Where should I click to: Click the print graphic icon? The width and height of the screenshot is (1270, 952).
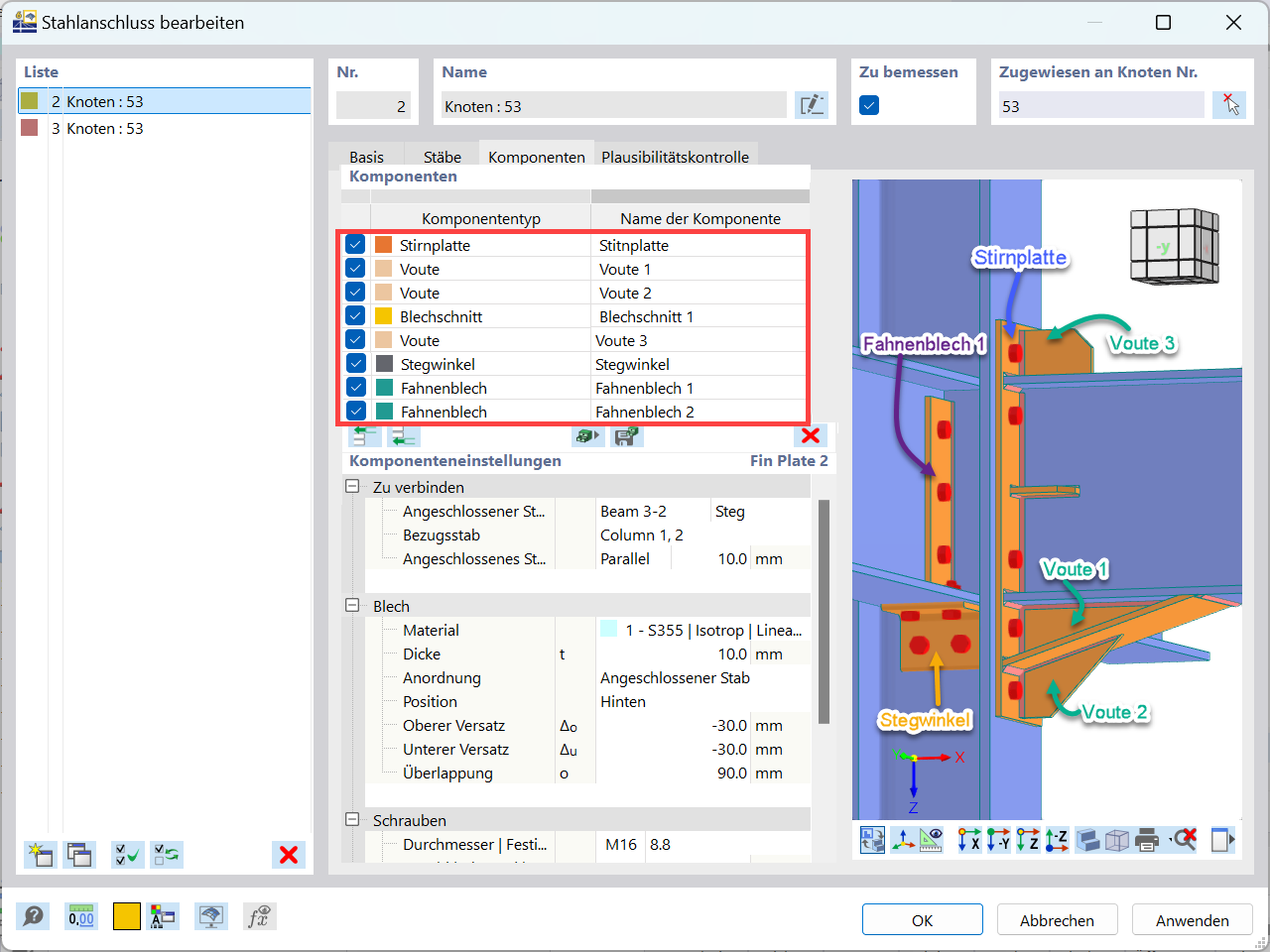[1147, 840]
